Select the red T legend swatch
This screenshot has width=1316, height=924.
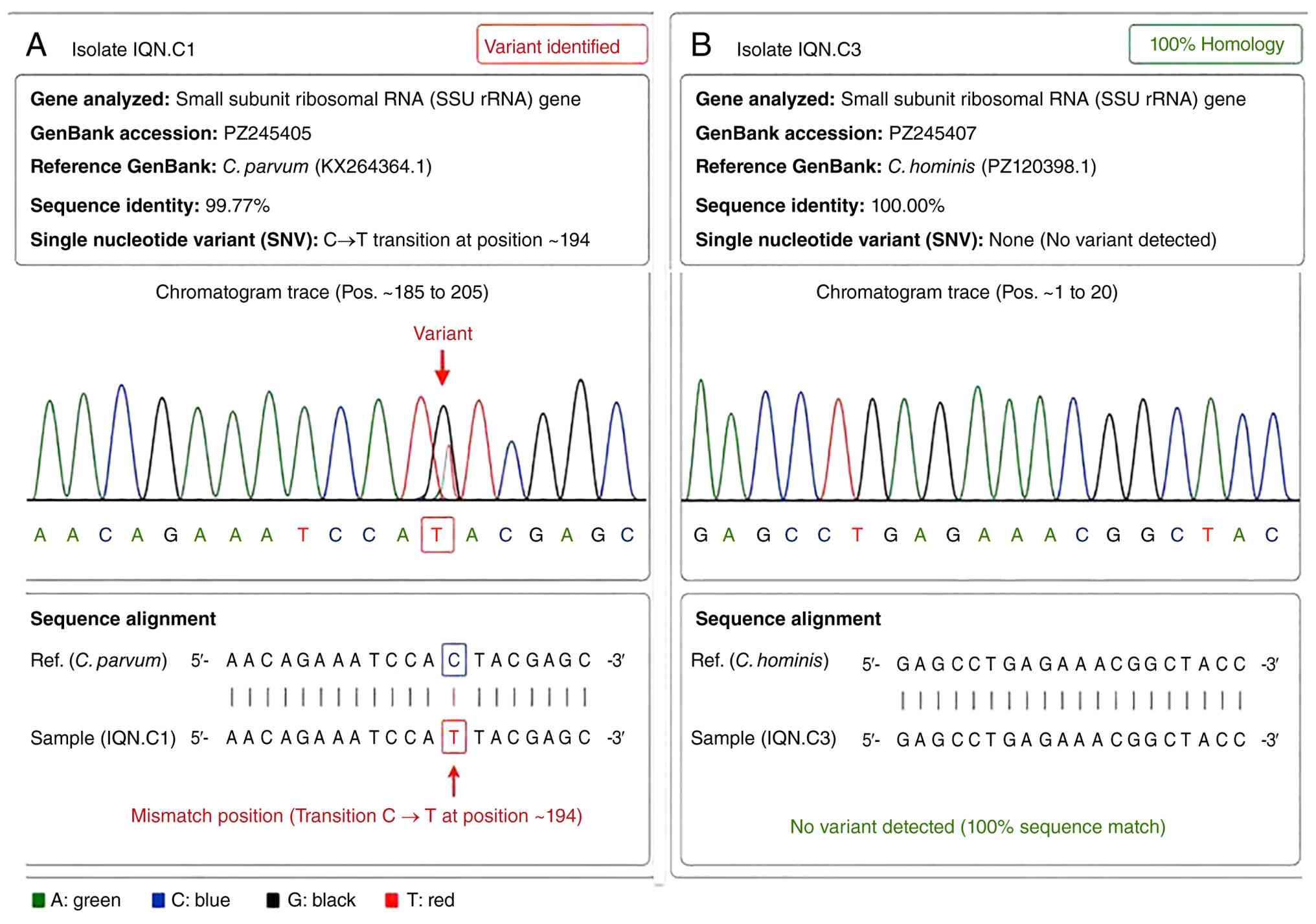click(392, 900)
